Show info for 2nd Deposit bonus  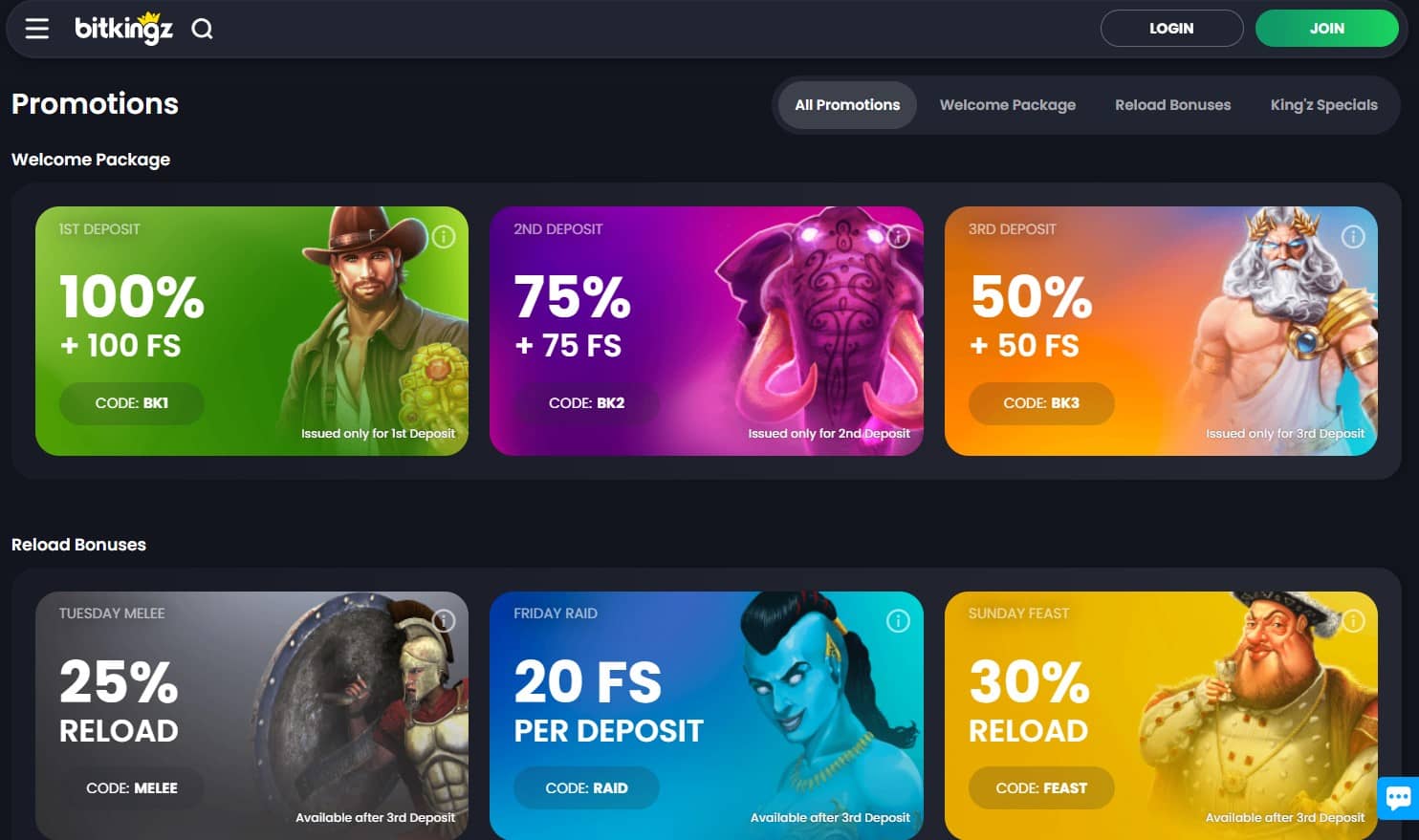tap(898, 236)
